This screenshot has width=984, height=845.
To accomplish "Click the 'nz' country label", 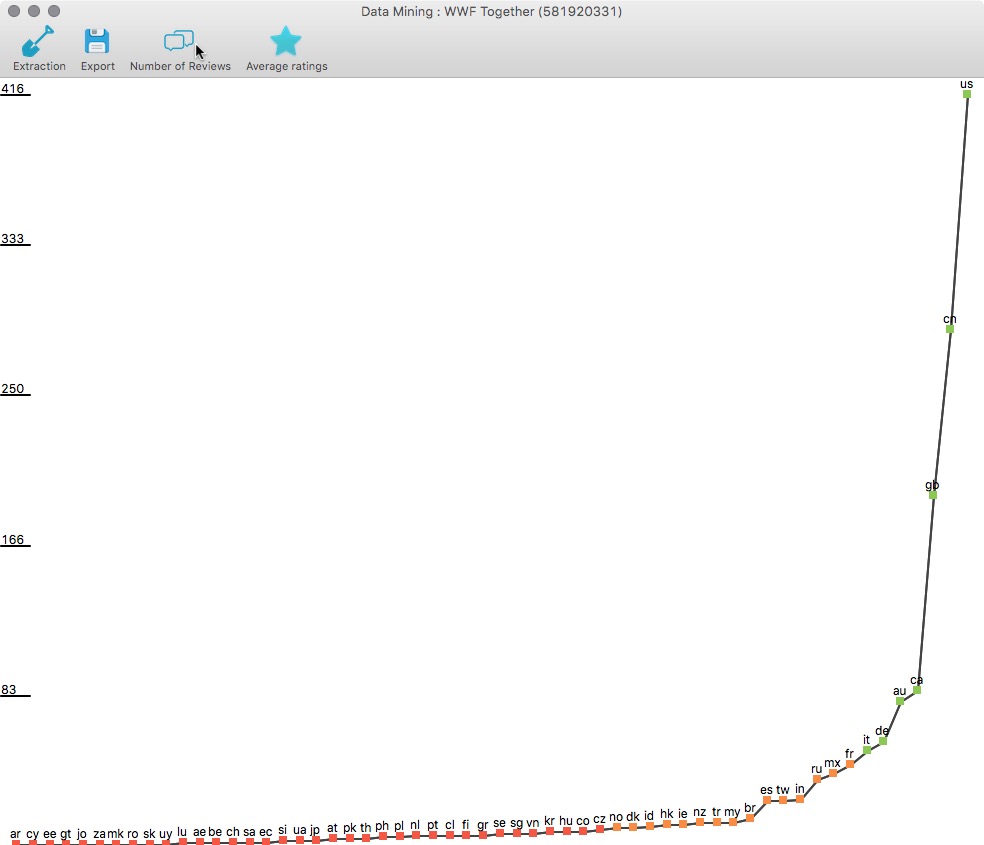I will 699,812.
